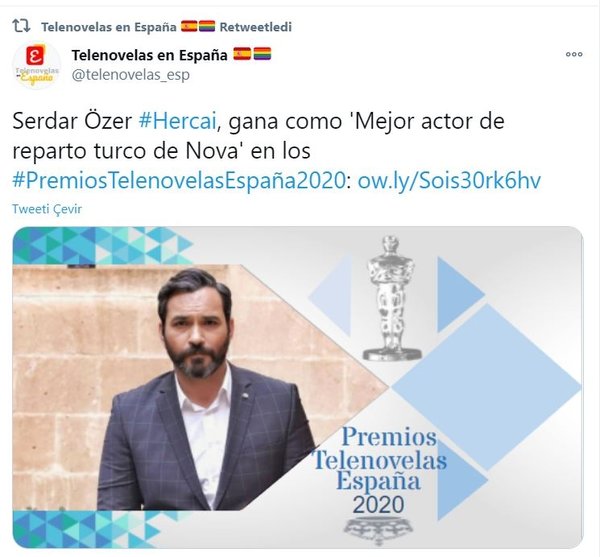Open the three-dot more options menu

pos(574,54)
